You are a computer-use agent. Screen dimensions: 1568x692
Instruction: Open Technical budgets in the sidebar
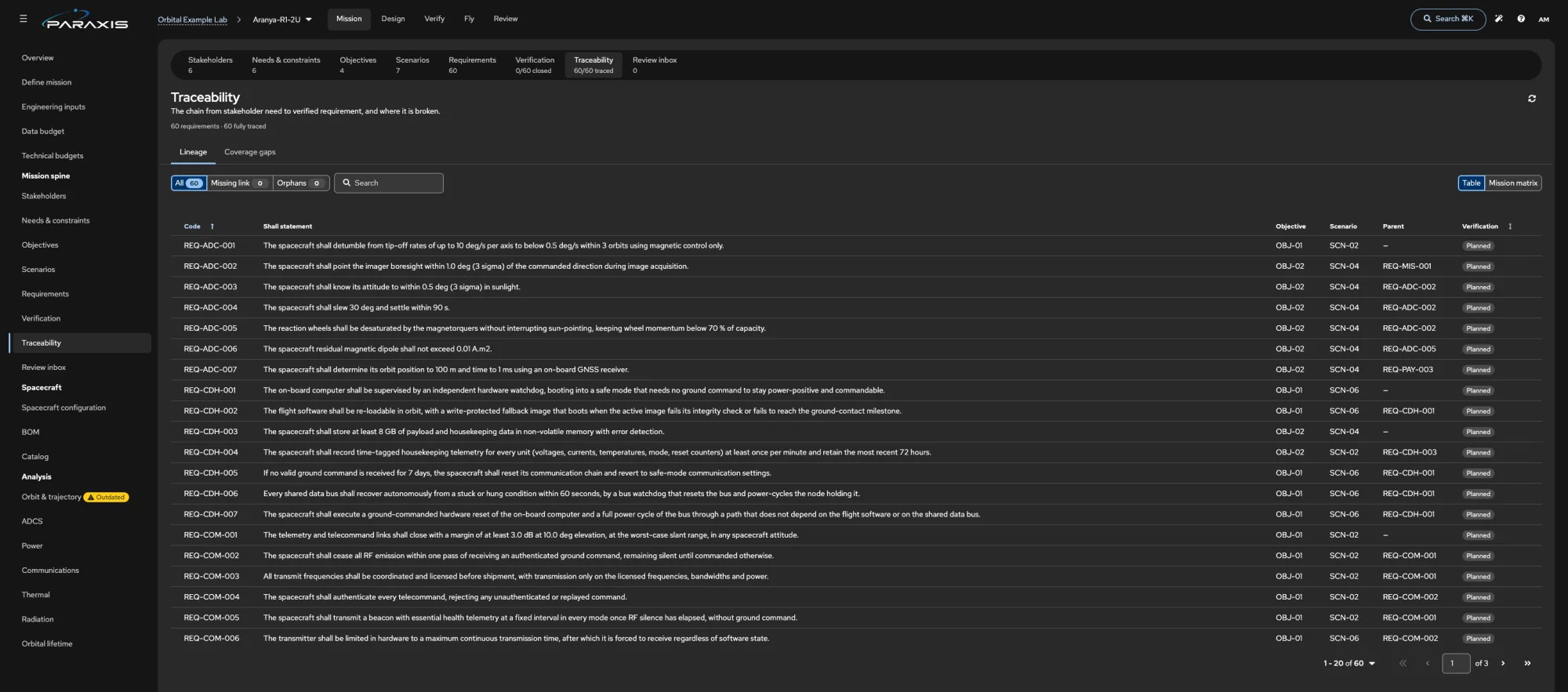point(53,156)
